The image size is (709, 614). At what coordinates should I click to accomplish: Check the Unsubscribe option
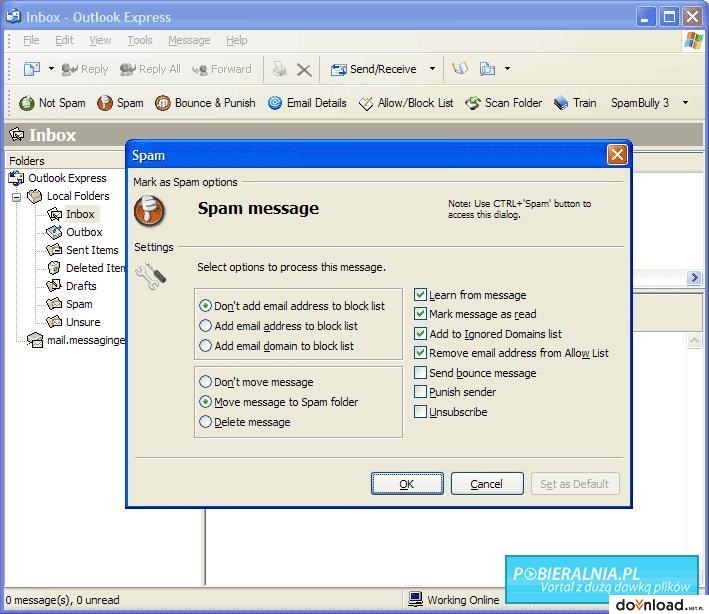pyautogui.click(x=420, y=411)
